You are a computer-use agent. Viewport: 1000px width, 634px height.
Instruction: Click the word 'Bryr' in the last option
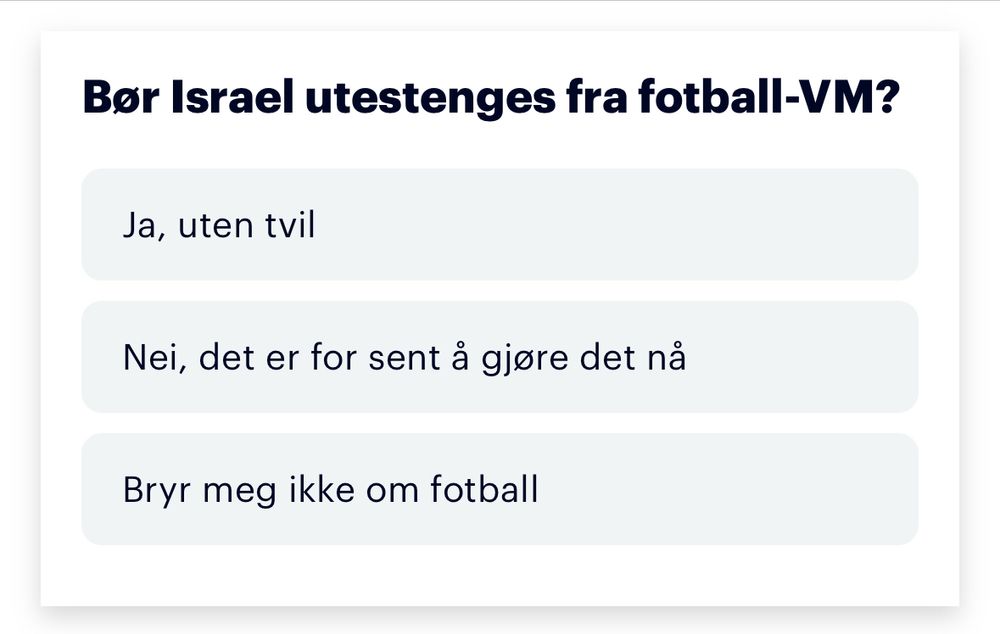coord(156,490)
